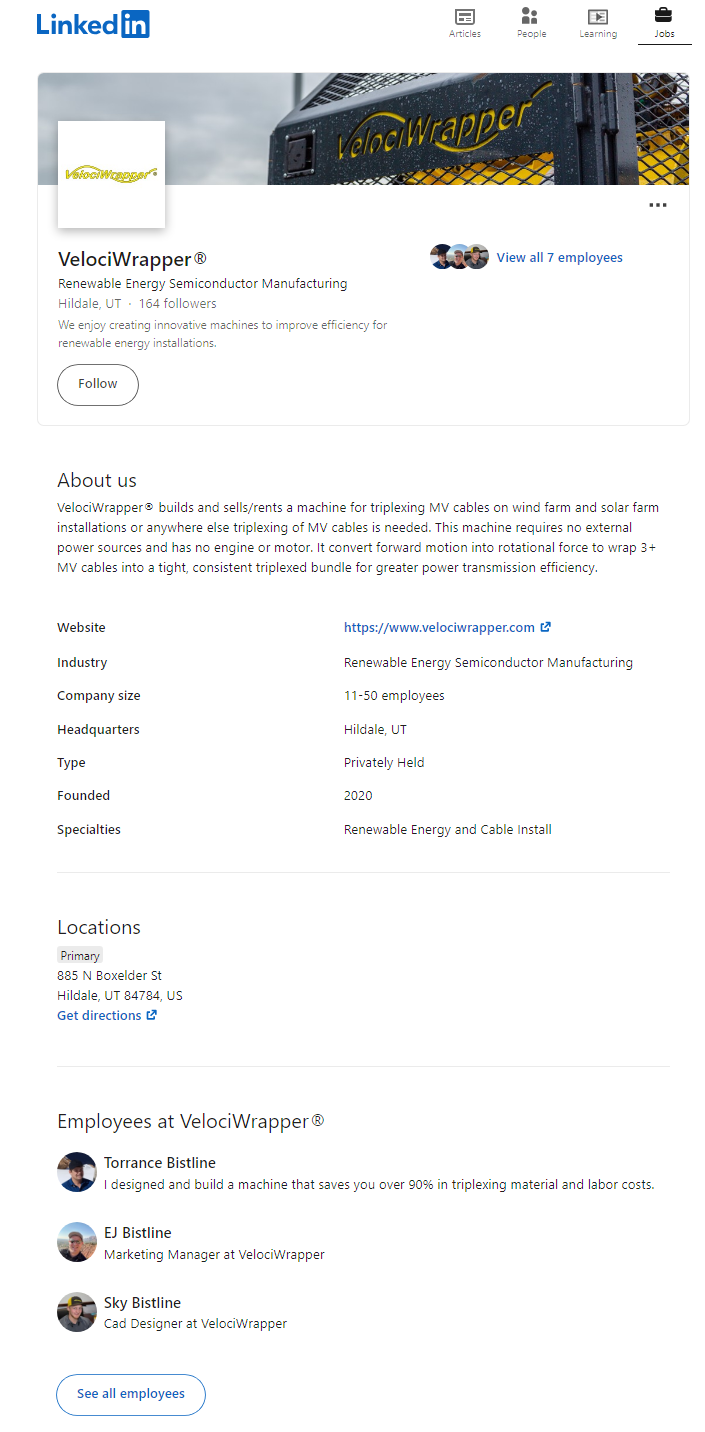Click external icon next to Get directions
705x1432 pixels.
[152, 1016]
